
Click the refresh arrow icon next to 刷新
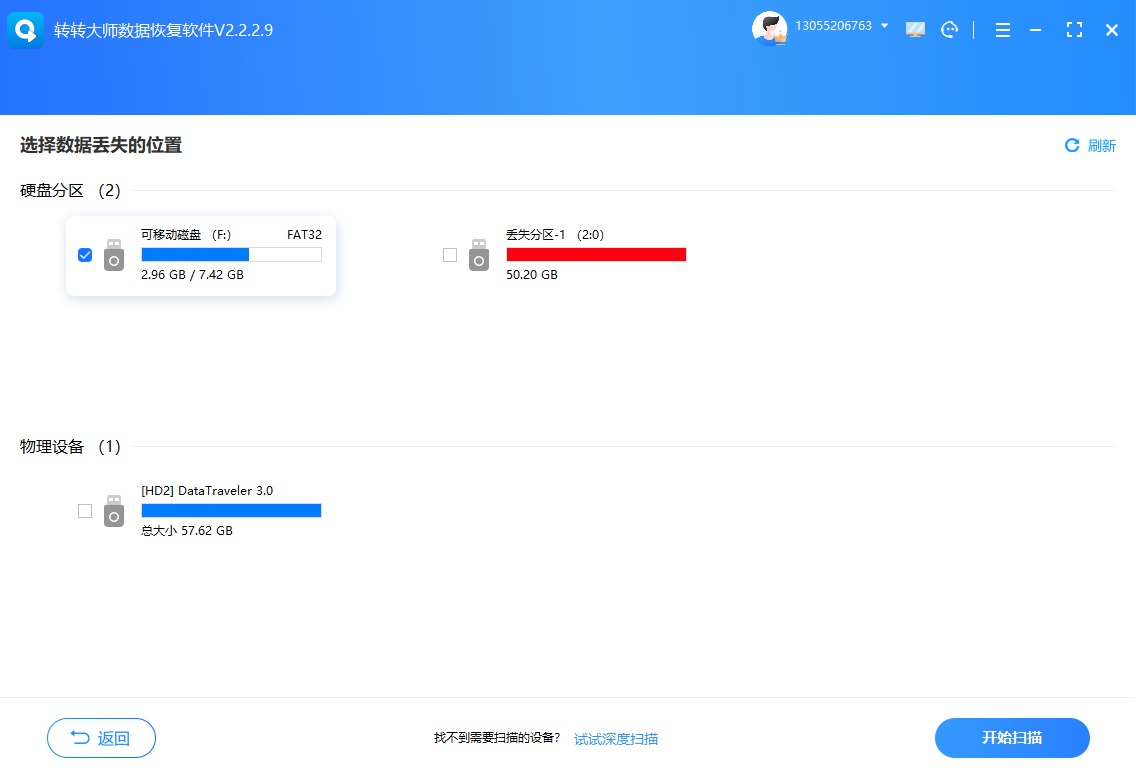tap(1072, 146)
